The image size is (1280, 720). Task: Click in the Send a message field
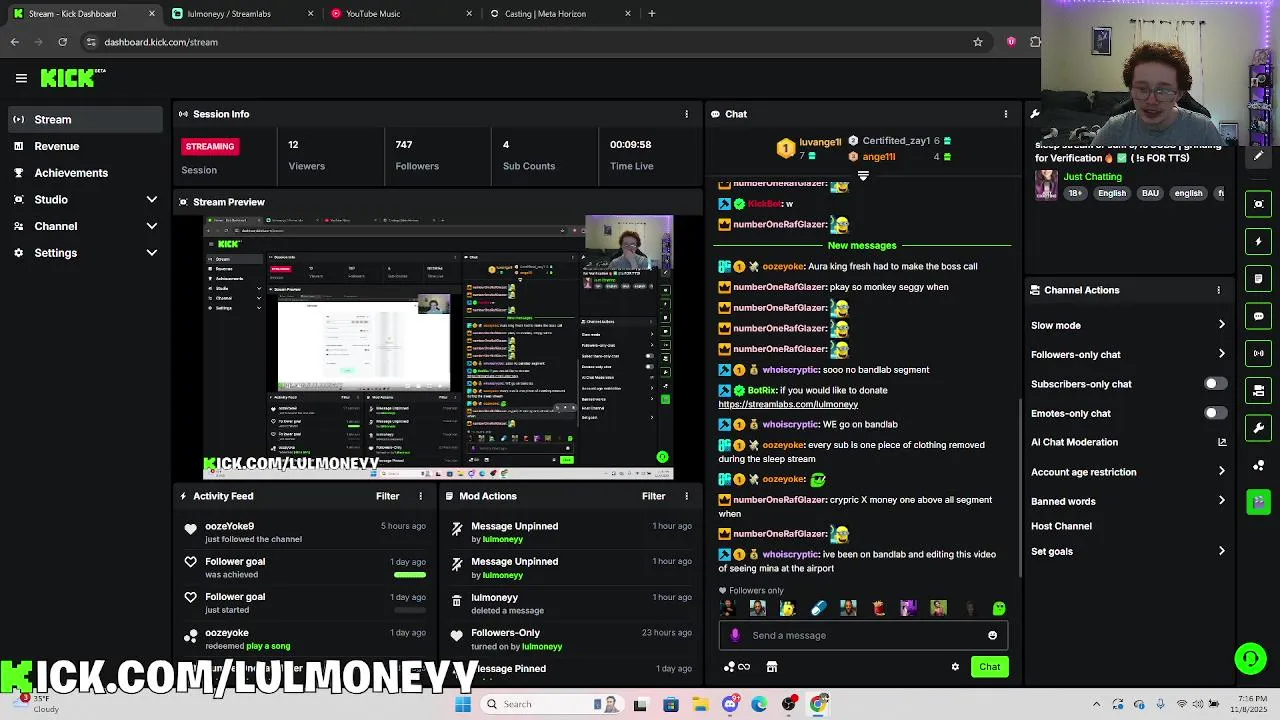point(865,635)
